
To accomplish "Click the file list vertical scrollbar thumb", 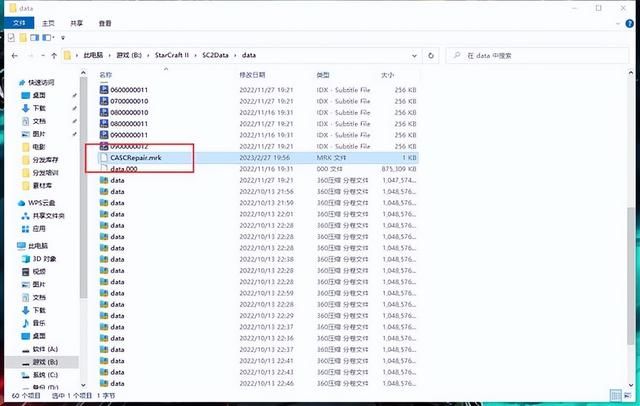I will [x=631, y=275].
